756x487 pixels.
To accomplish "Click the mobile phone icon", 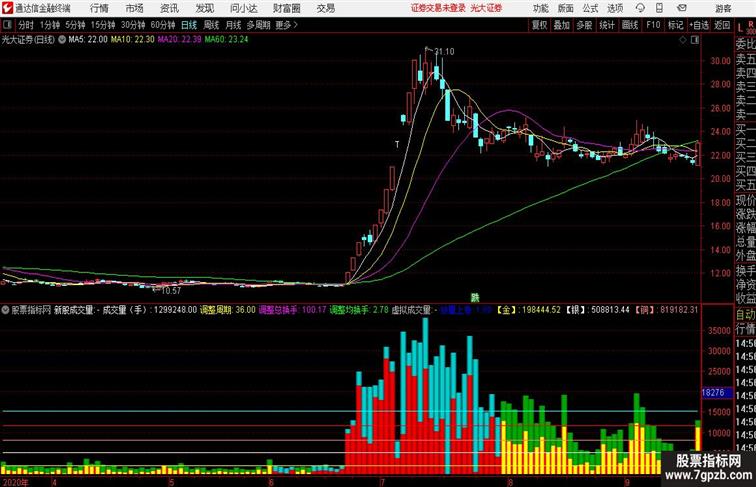I will point(659,8).
